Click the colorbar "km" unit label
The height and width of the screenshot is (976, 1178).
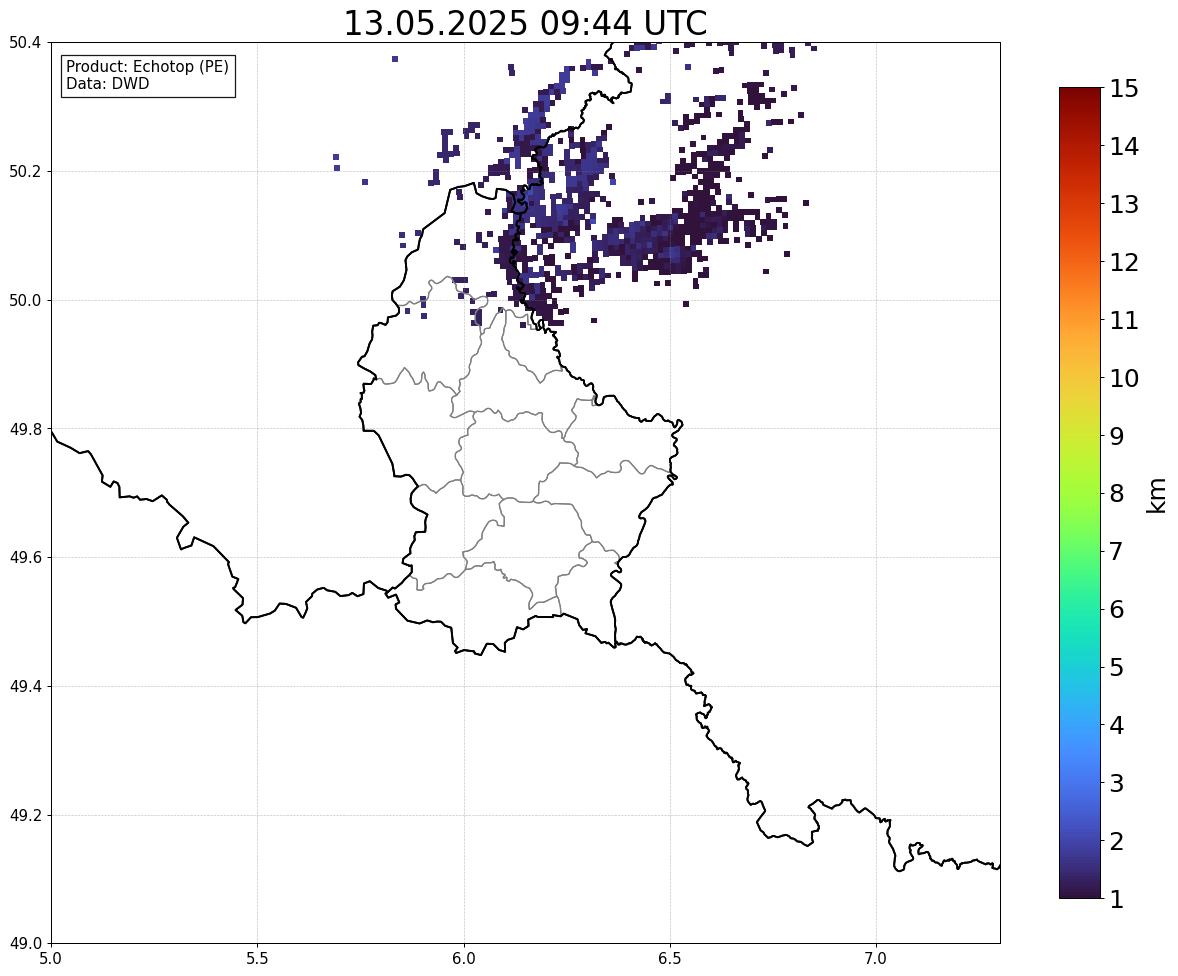point(1157,495)
